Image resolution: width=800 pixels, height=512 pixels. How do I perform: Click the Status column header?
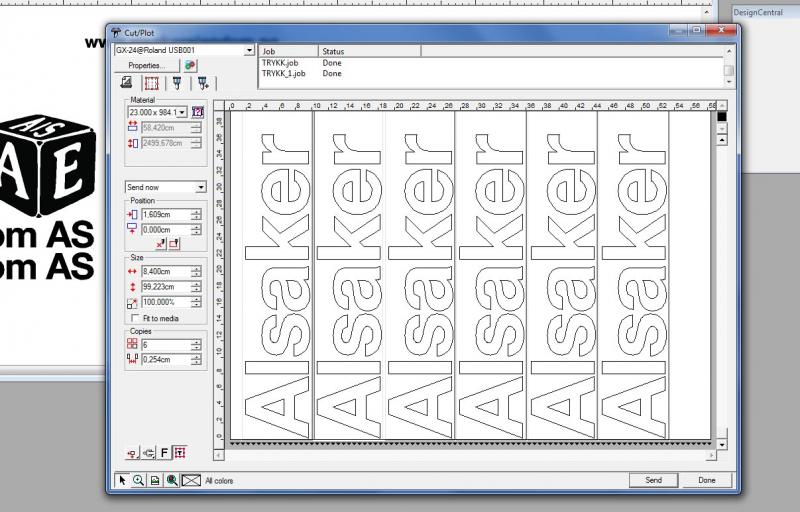click(x=370, y=51)
